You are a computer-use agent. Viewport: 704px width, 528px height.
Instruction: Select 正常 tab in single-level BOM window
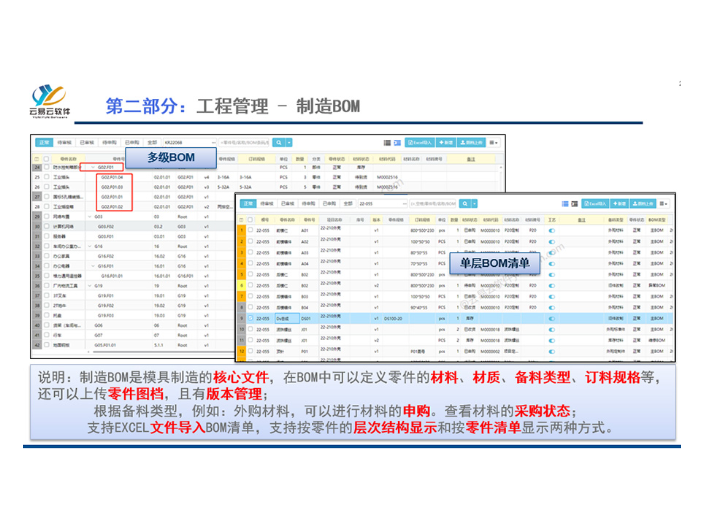click(x=248, y=204)
